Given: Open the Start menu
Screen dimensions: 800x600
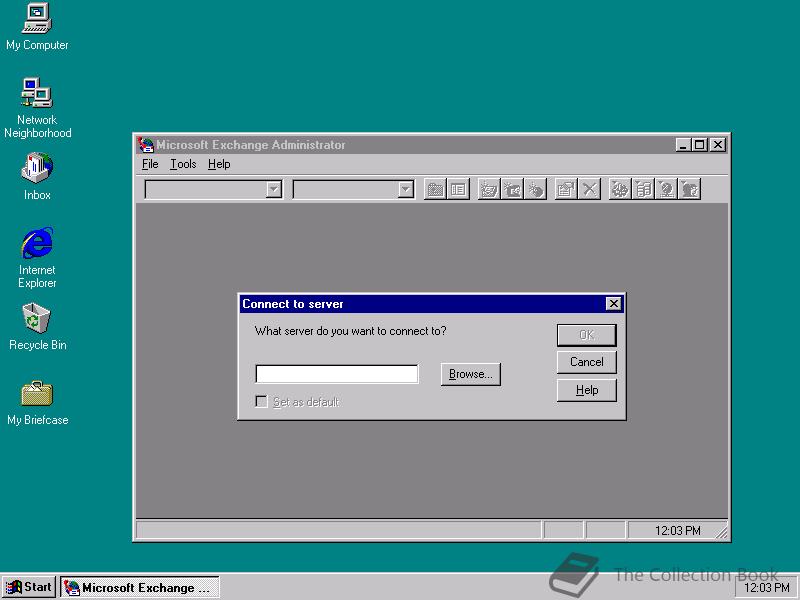Looking at the screenshot, I should (29, 587).
